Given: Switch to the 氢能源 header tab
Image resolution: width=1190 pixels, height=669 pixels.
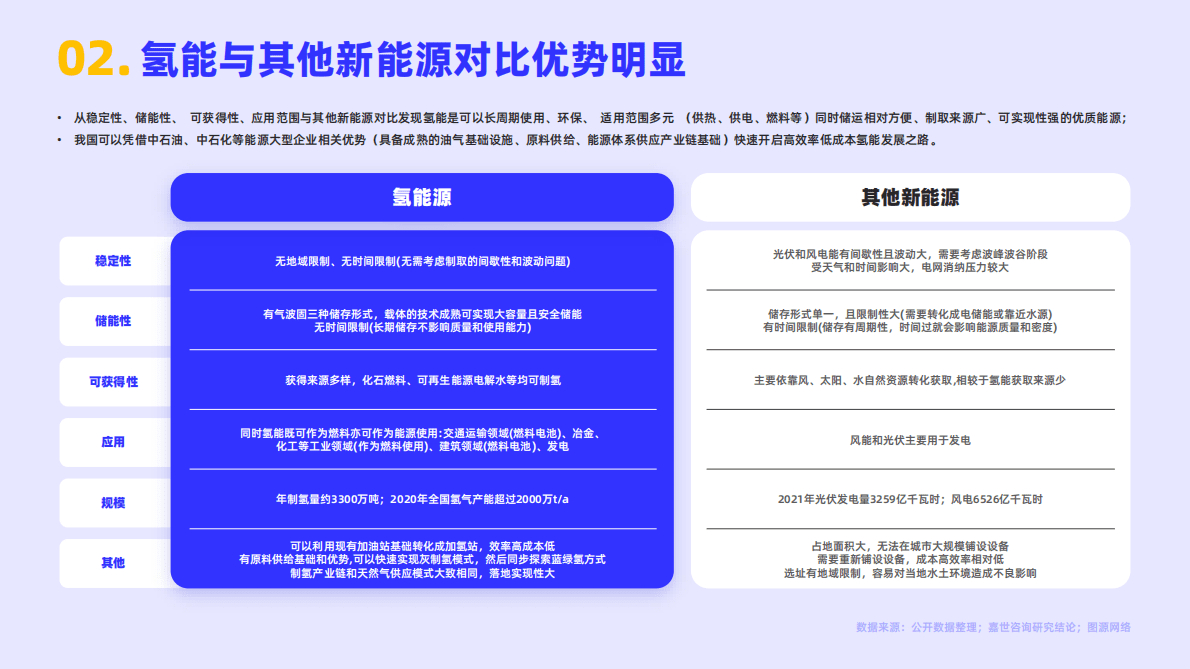Looking at the screenshot, I should pyautogui.click(x=423, y=197).
